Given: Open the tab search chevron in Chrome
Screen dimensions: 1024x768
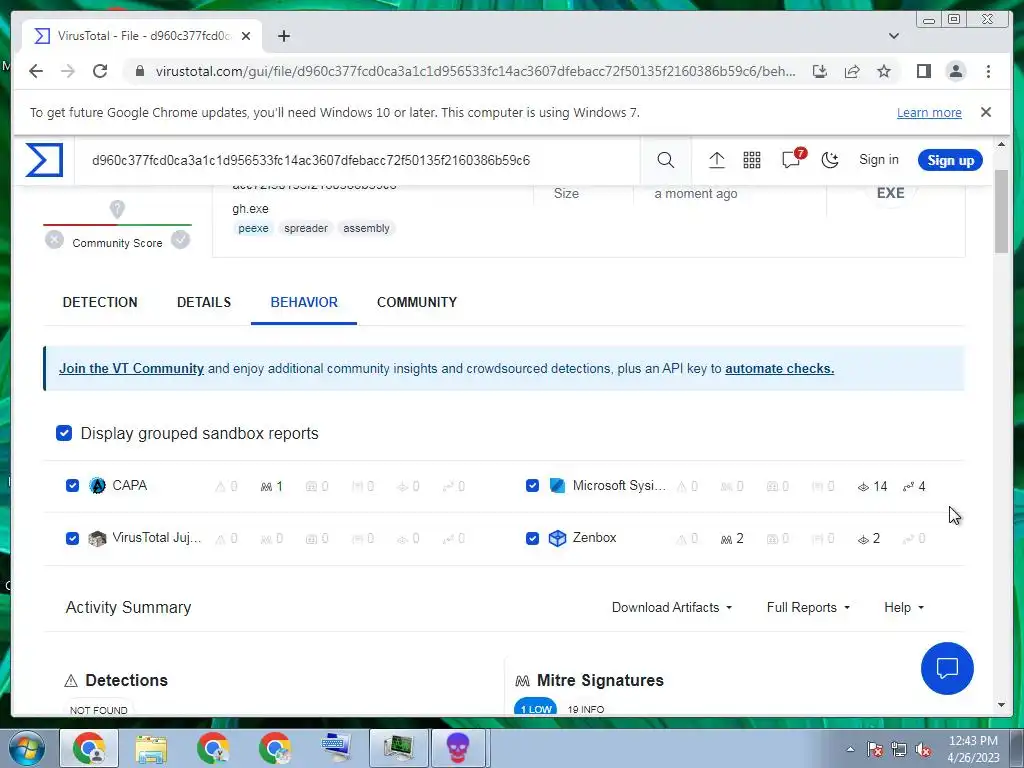Looking at the screenshot, I should tap(894, 36).
